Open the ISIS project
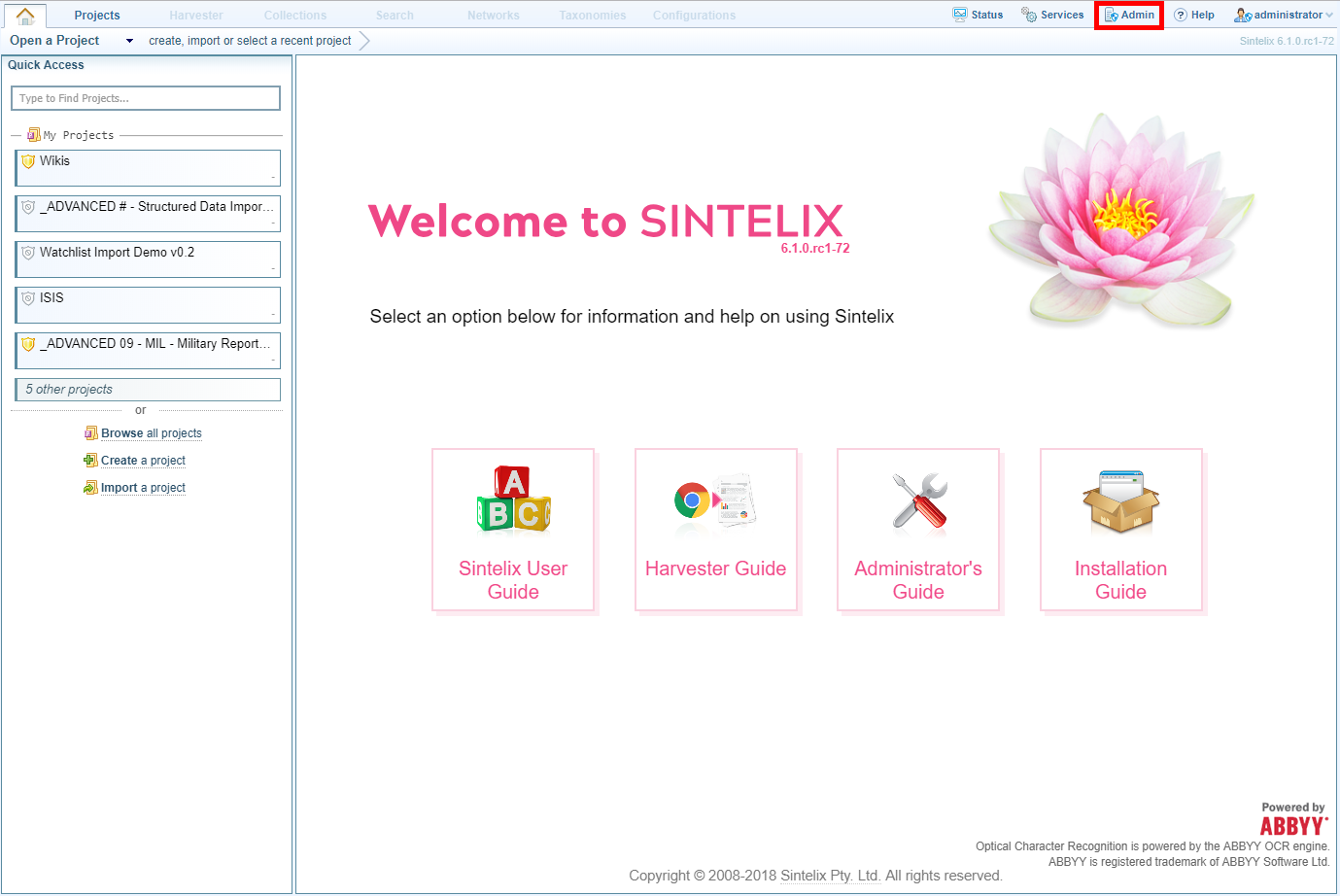The image size is (1340, 896). click(148, 304)
